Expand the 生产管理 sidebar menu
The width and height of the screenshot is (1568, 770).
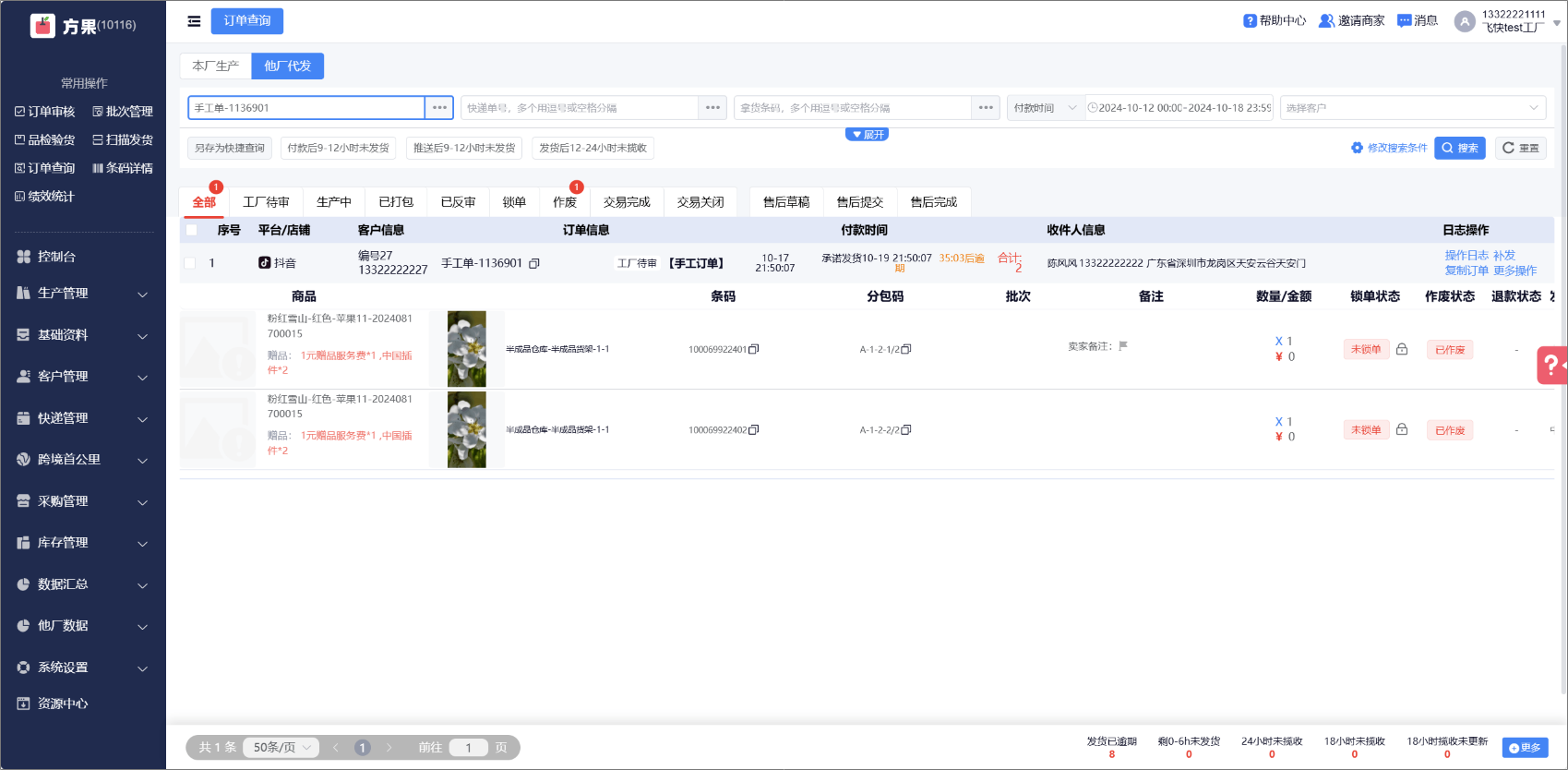tap(83, 294)
